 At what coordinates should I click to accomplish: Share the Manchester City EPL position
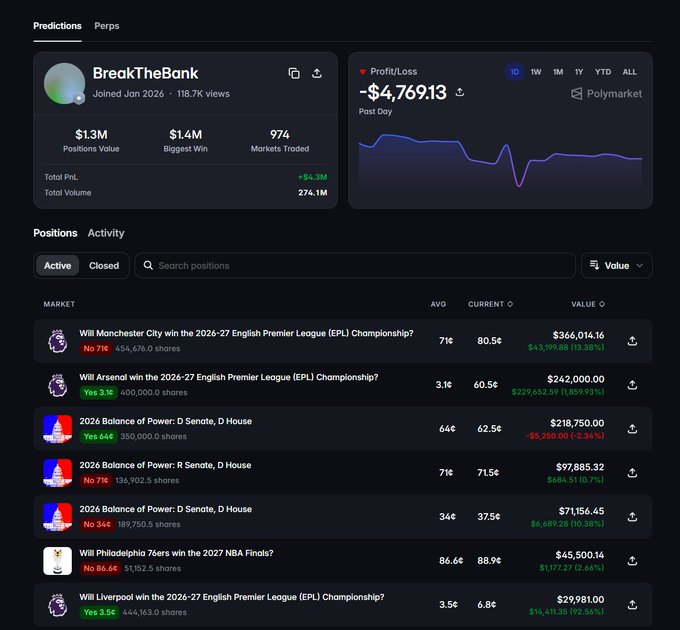point(632,341)
